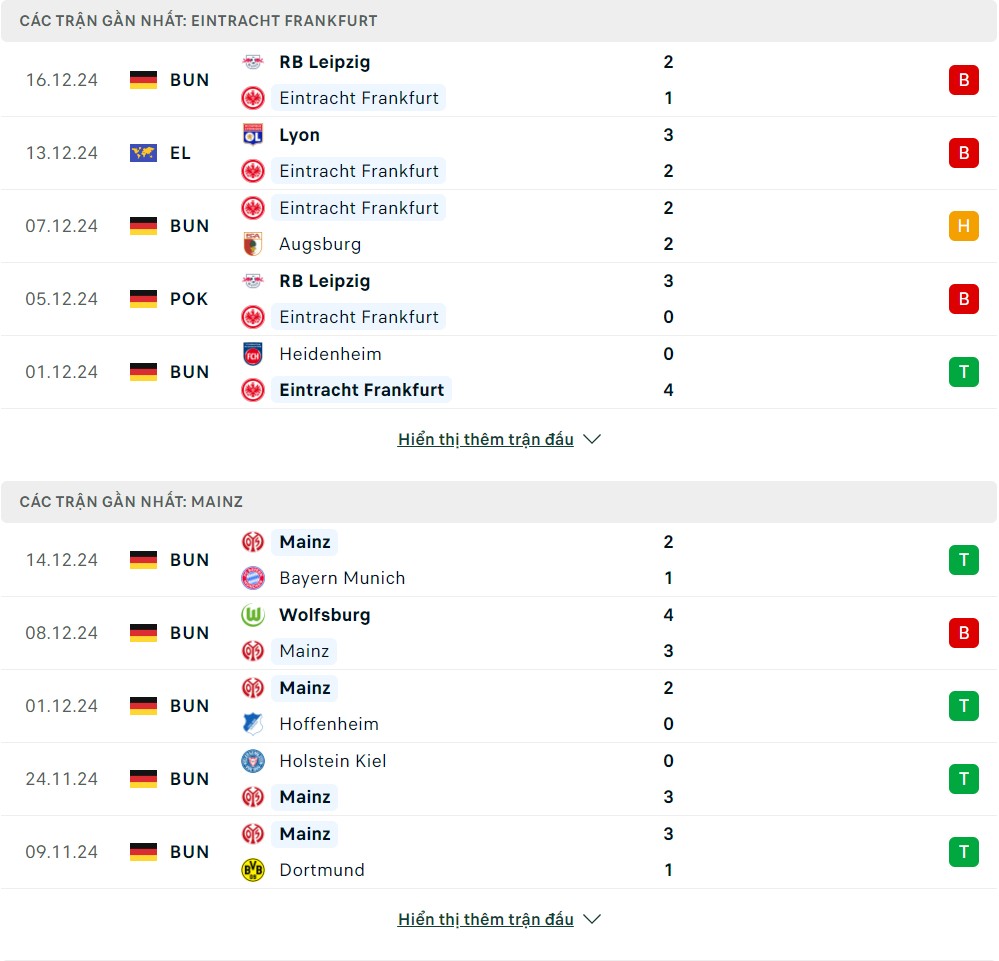Click the Wolfsburg team crest
This screenshot has width=999, height=961.
[253, 615]
